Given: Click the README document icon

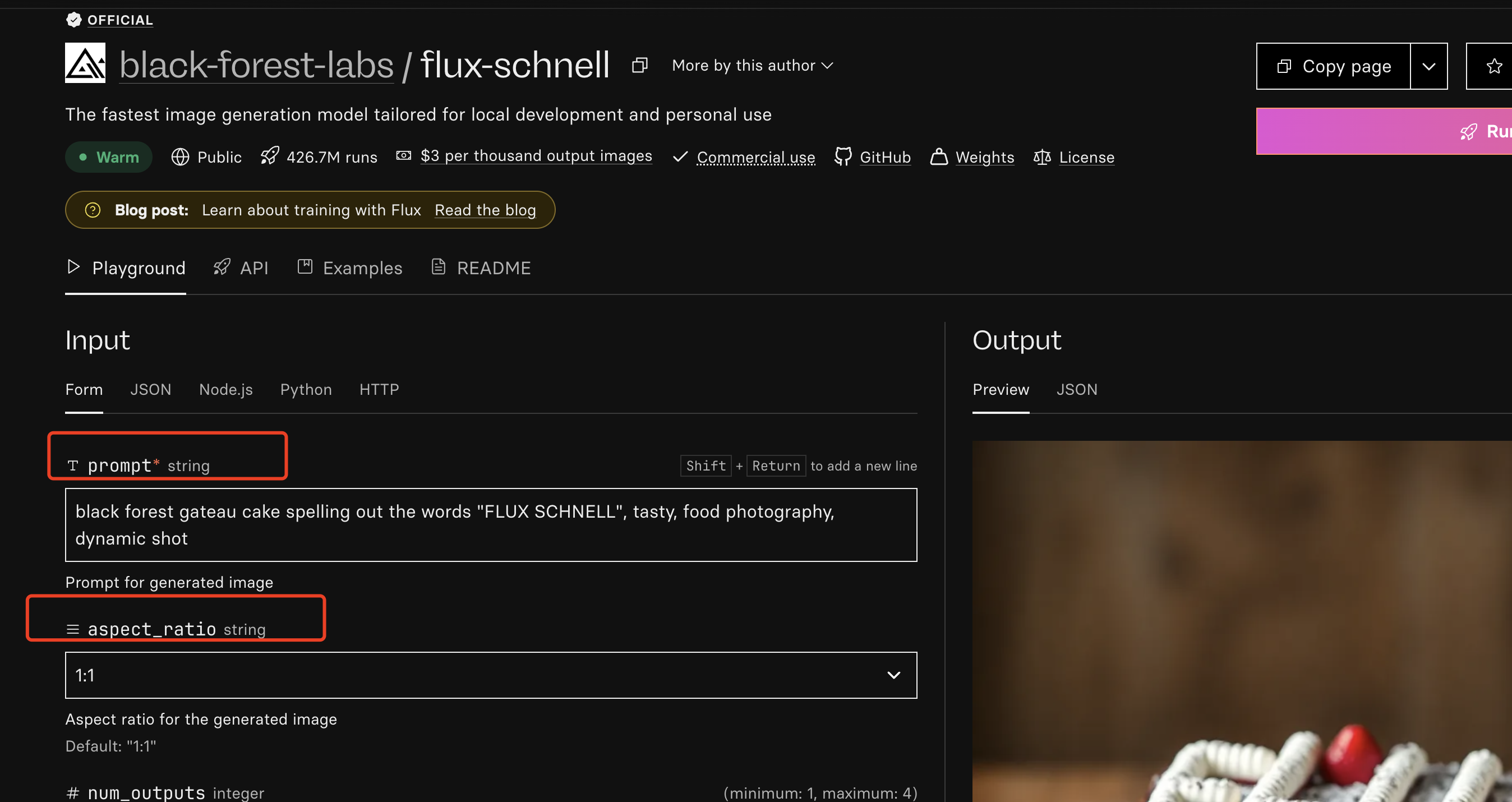Looking at the screenshot, I should [x=438, y=267].
